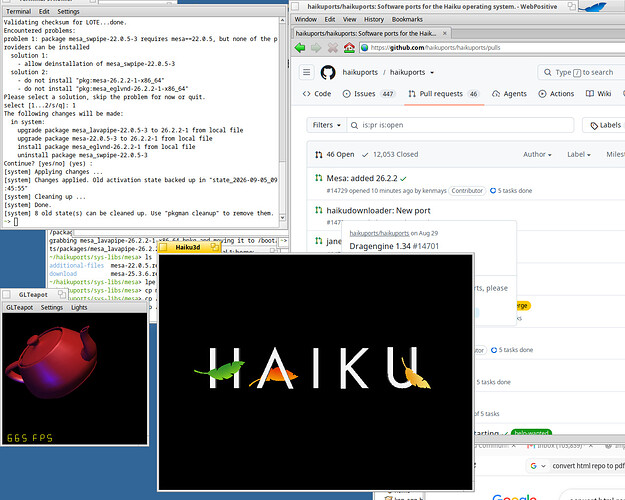
Task: Open WebPositive View menu
Action: click(349, 20)
